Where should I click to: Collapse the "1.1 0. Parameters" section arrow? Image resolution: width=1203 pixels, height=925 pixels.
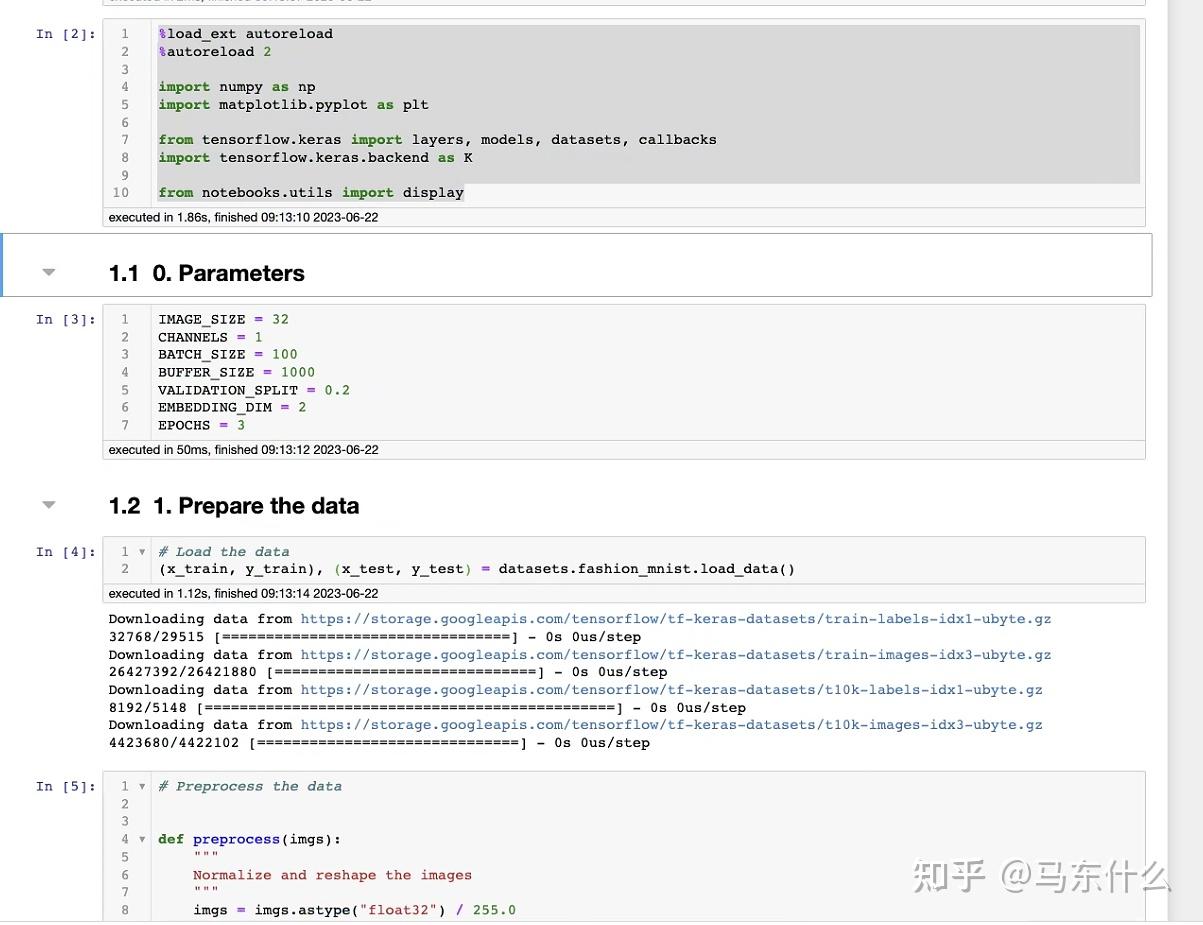click(x=48, y=272)
